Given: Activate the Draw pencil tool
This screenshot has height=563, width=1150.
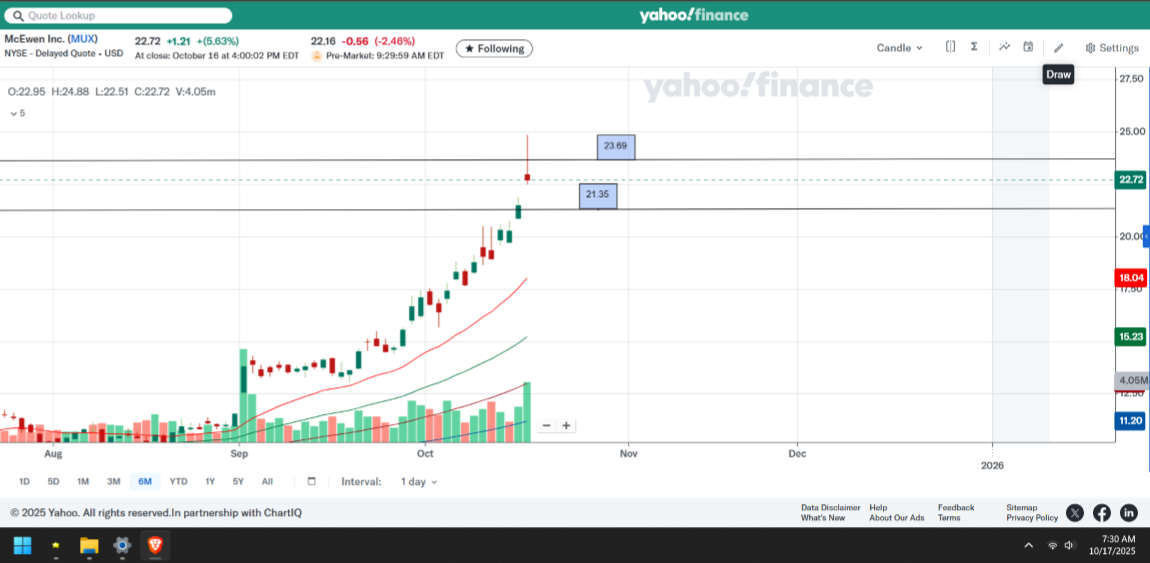Looking at the screenshot, I should coord(1059,47).
